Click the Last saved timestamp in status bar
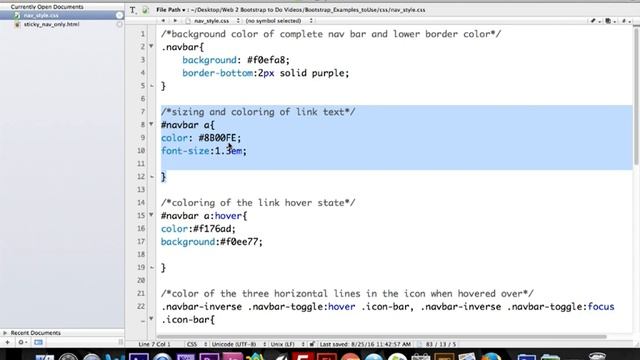This screenshot has height=360, width=640. coord(365,344)
